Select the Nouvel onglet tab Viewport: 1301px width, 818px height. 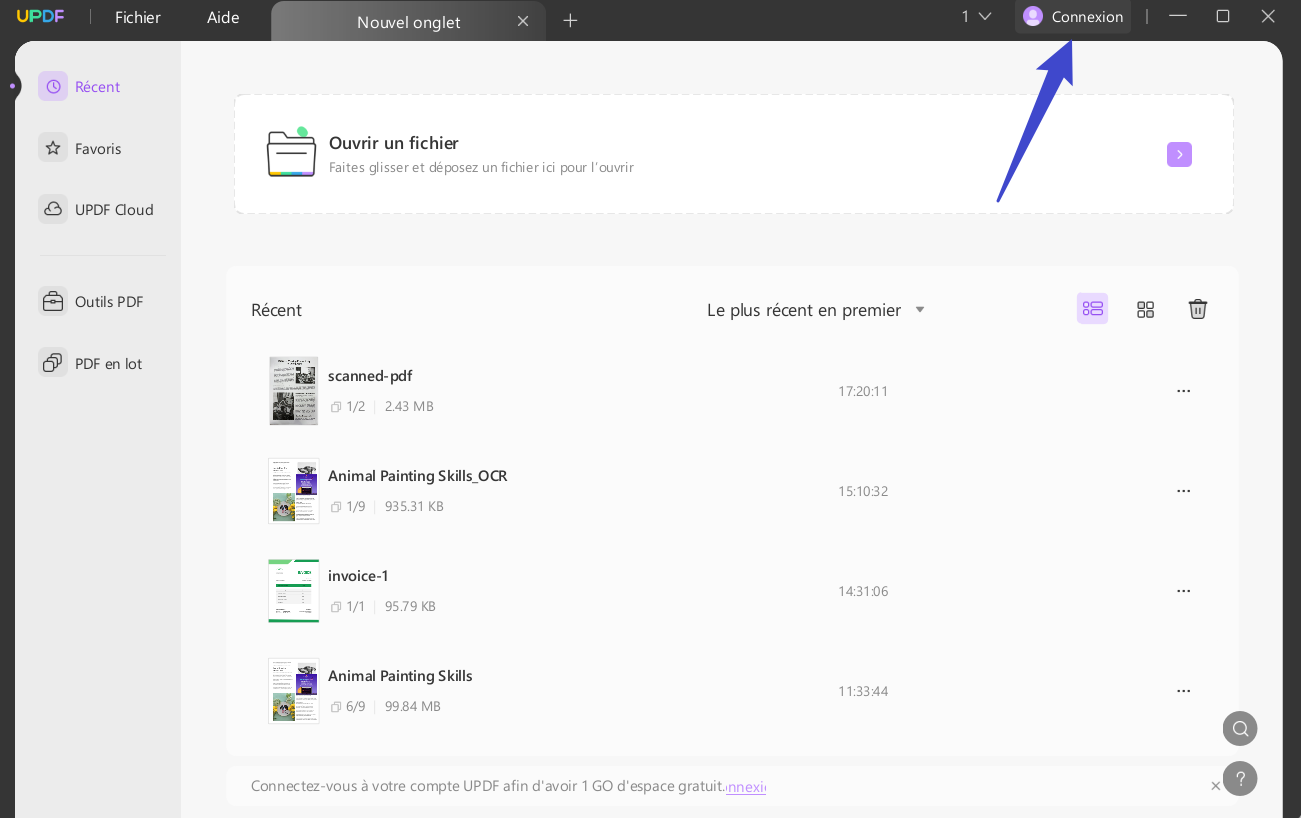408,21
